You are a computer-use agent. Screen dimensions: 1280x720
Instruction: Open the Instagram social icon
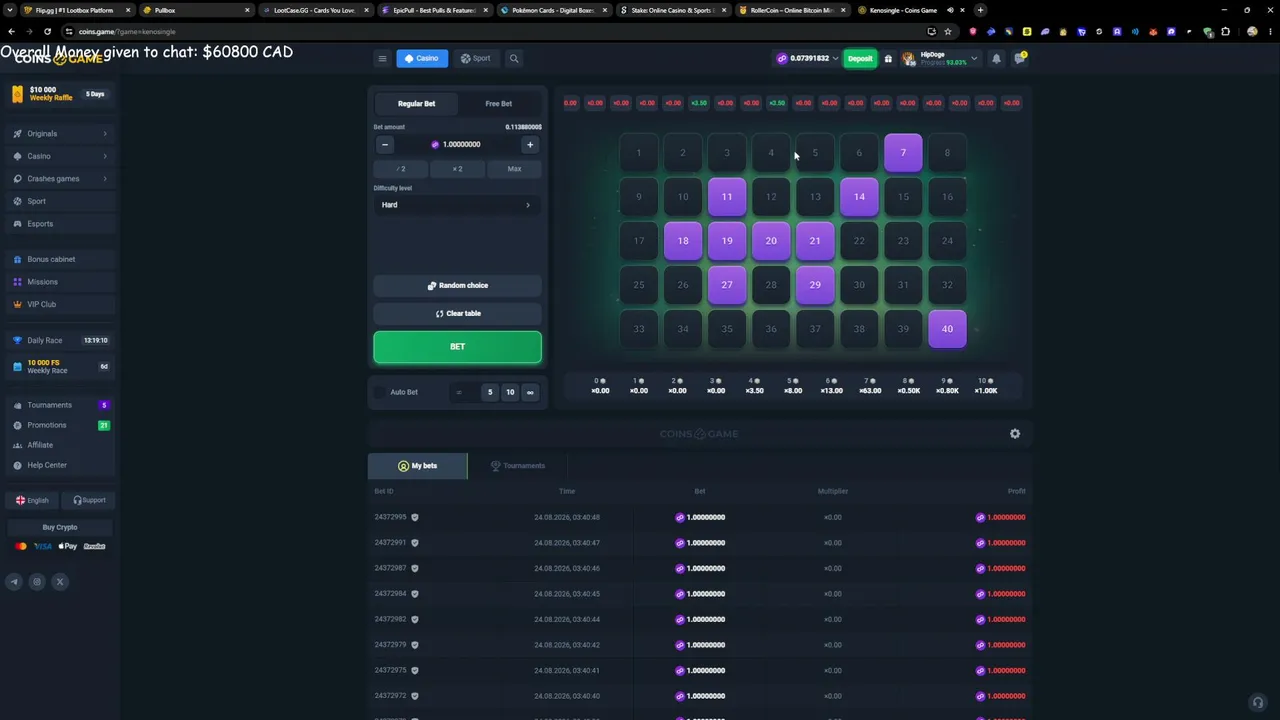pos(37,581)
